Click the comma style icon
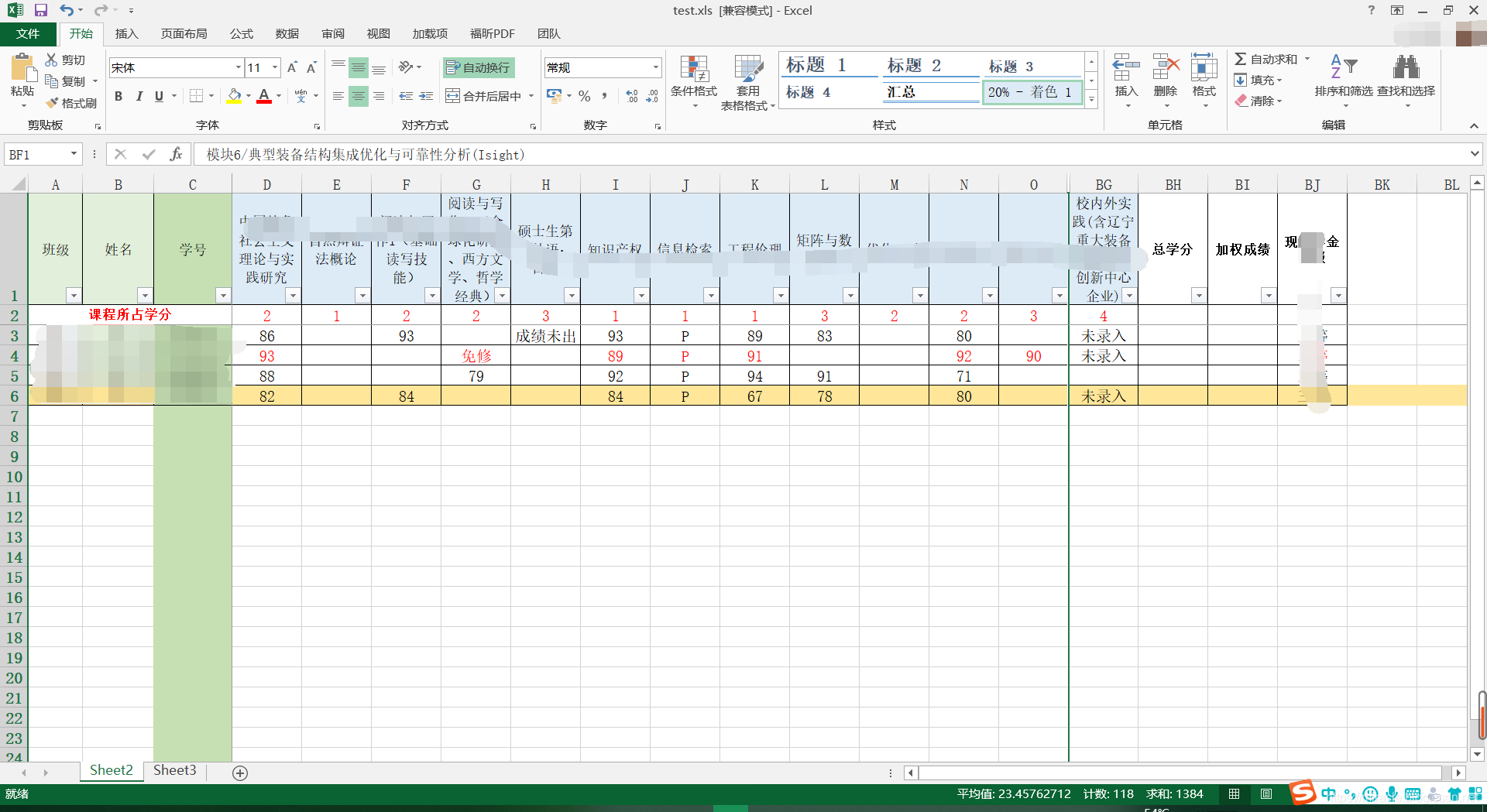 click(604, 96)
